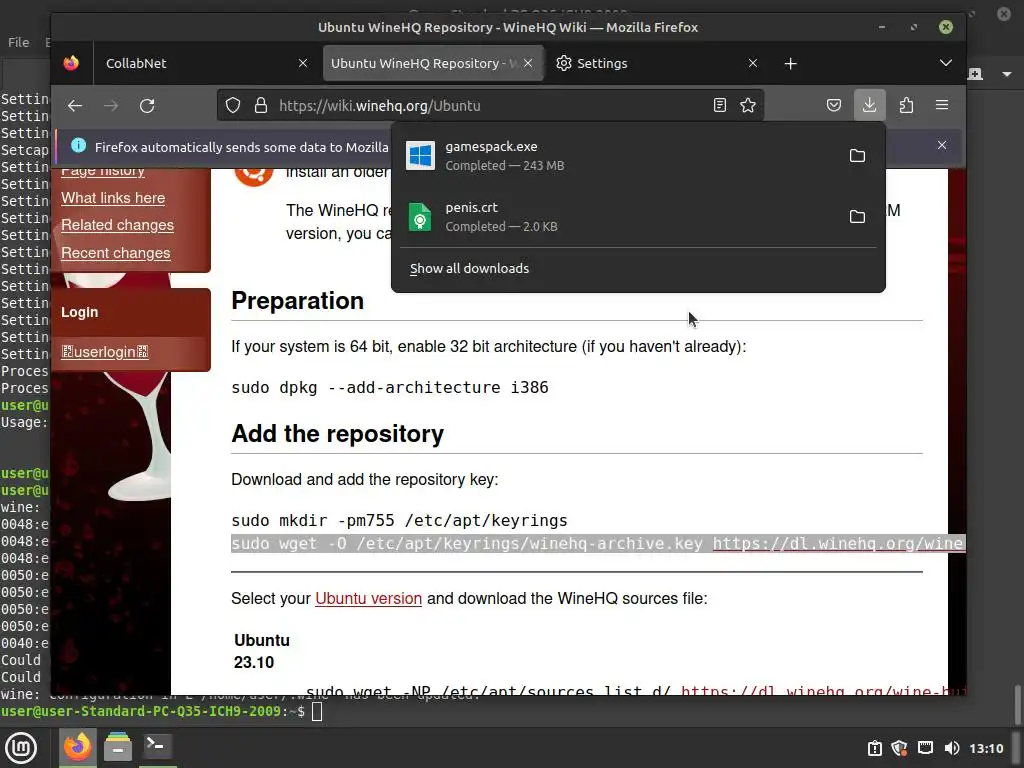This screenshot has height=768, width=1024.
Task: Click the padlock site information icon
Action: click(x=261, y=105)
